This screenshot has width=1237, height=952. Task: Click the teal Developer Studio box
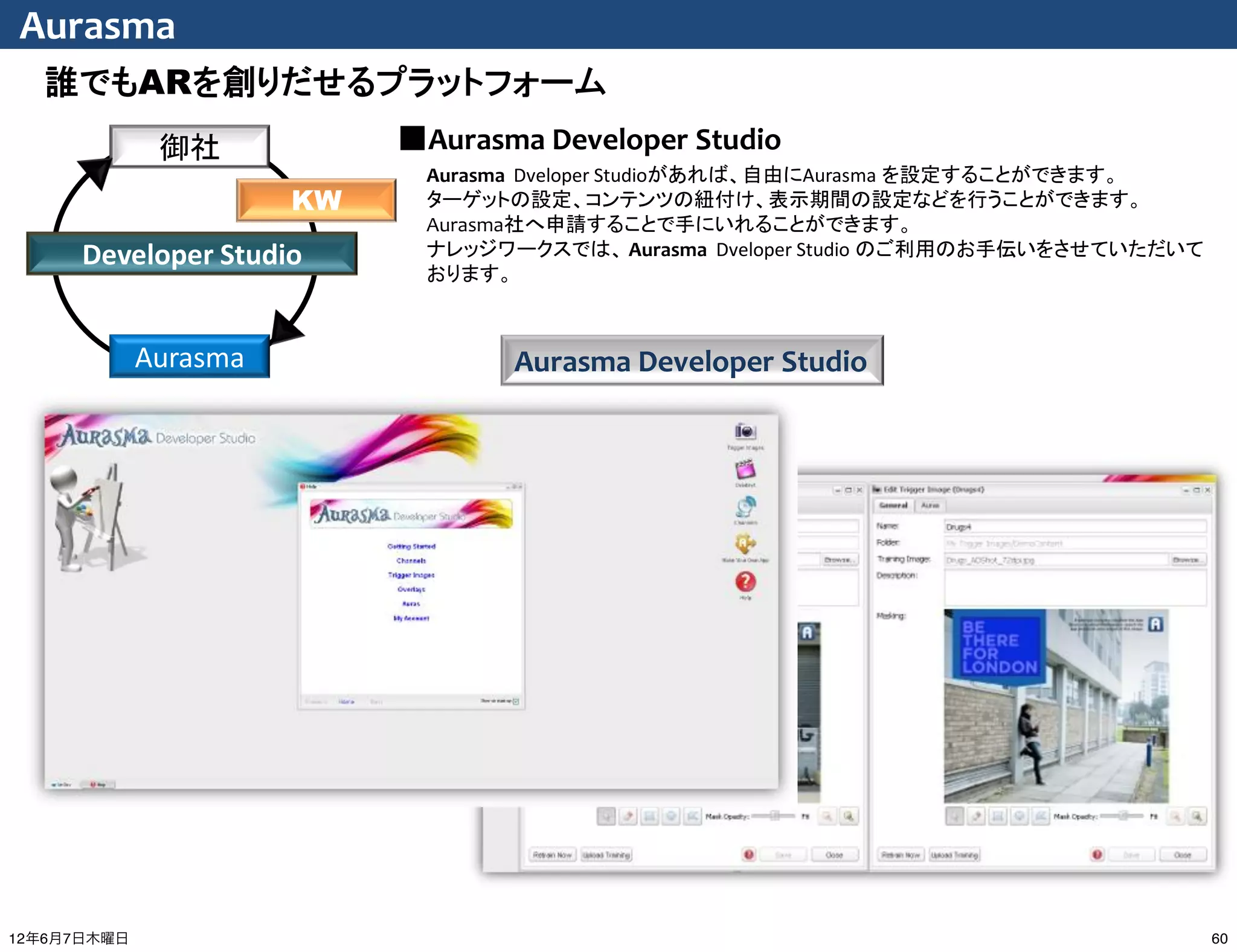192,254
